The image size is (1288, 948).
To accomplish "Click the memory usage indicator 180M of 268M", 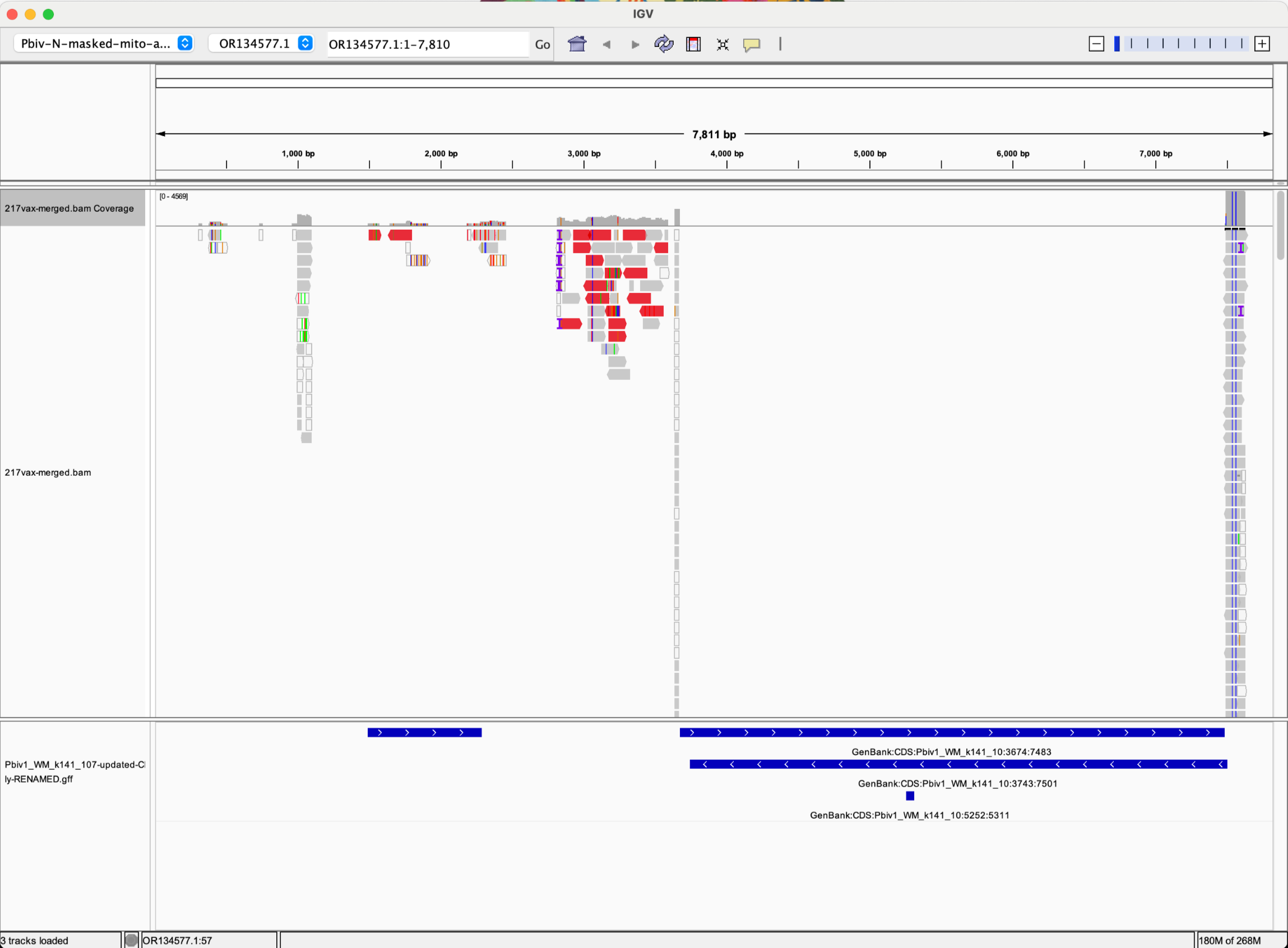I will click(1230, 941).
